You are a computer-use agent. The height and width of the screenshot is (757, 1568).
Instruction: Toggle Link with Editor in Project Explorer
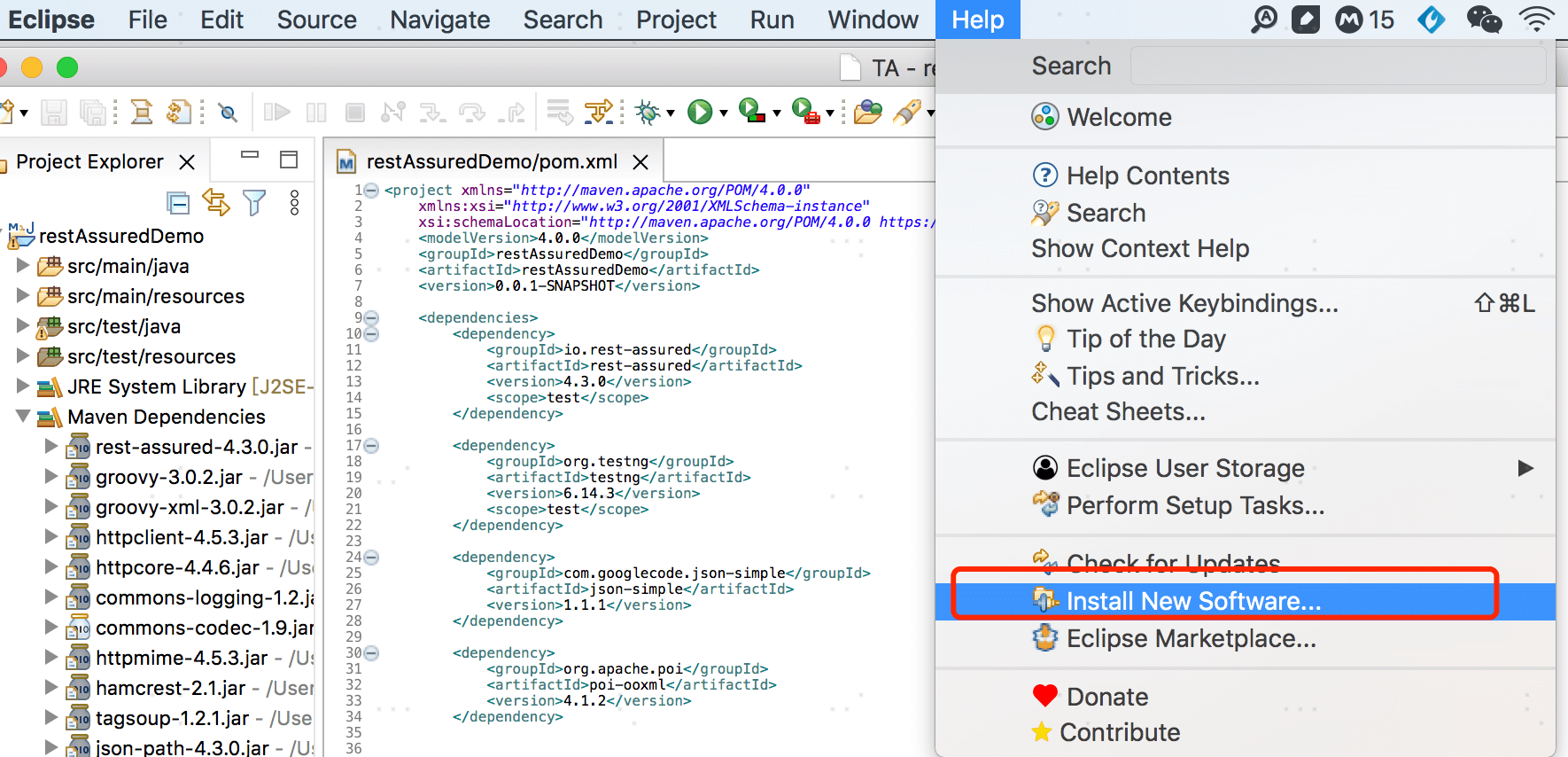[x=216, y=203]
